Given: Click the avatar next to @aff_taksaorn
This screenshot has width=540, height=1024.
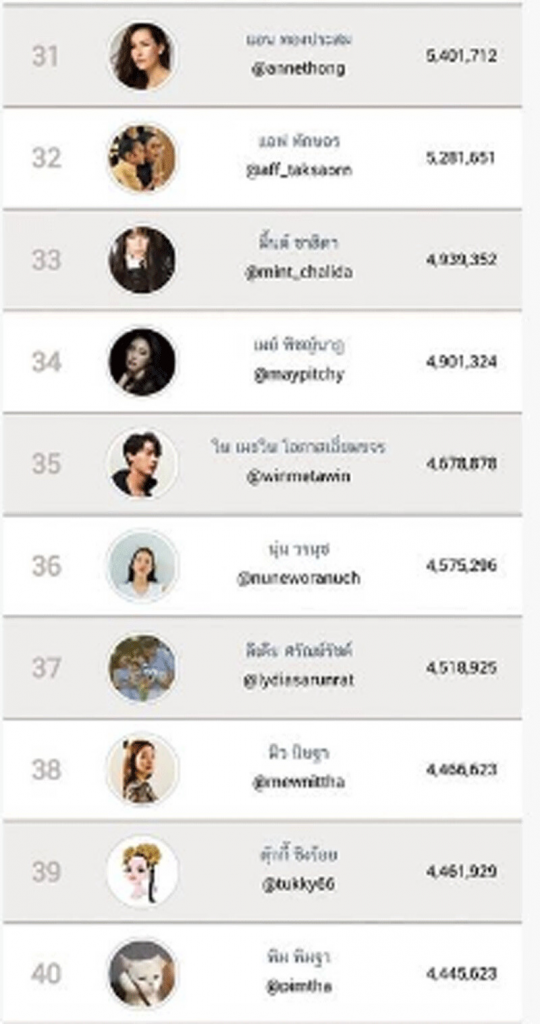Looking at the screenshot, I should tap(142, 158).
